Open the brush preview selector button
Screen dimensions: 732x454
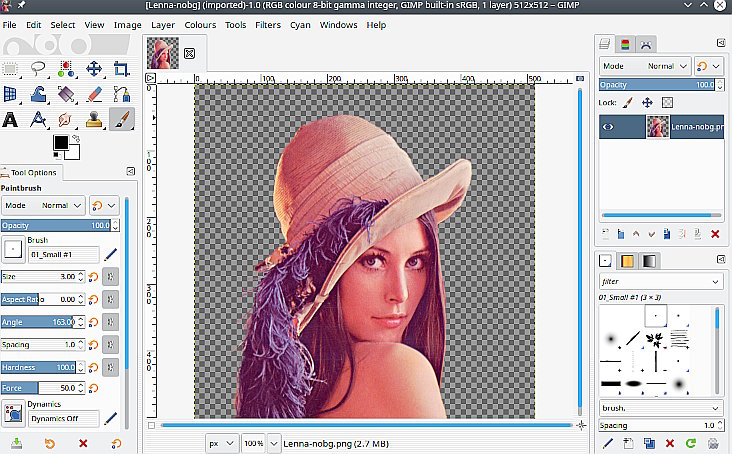click(x=13, y=250)
